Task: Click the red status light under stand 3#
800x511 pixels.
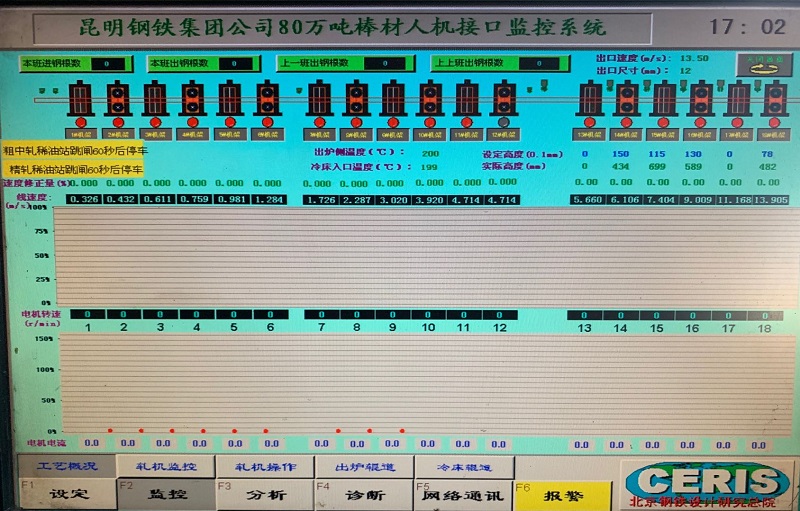Action: pos(156,122)
